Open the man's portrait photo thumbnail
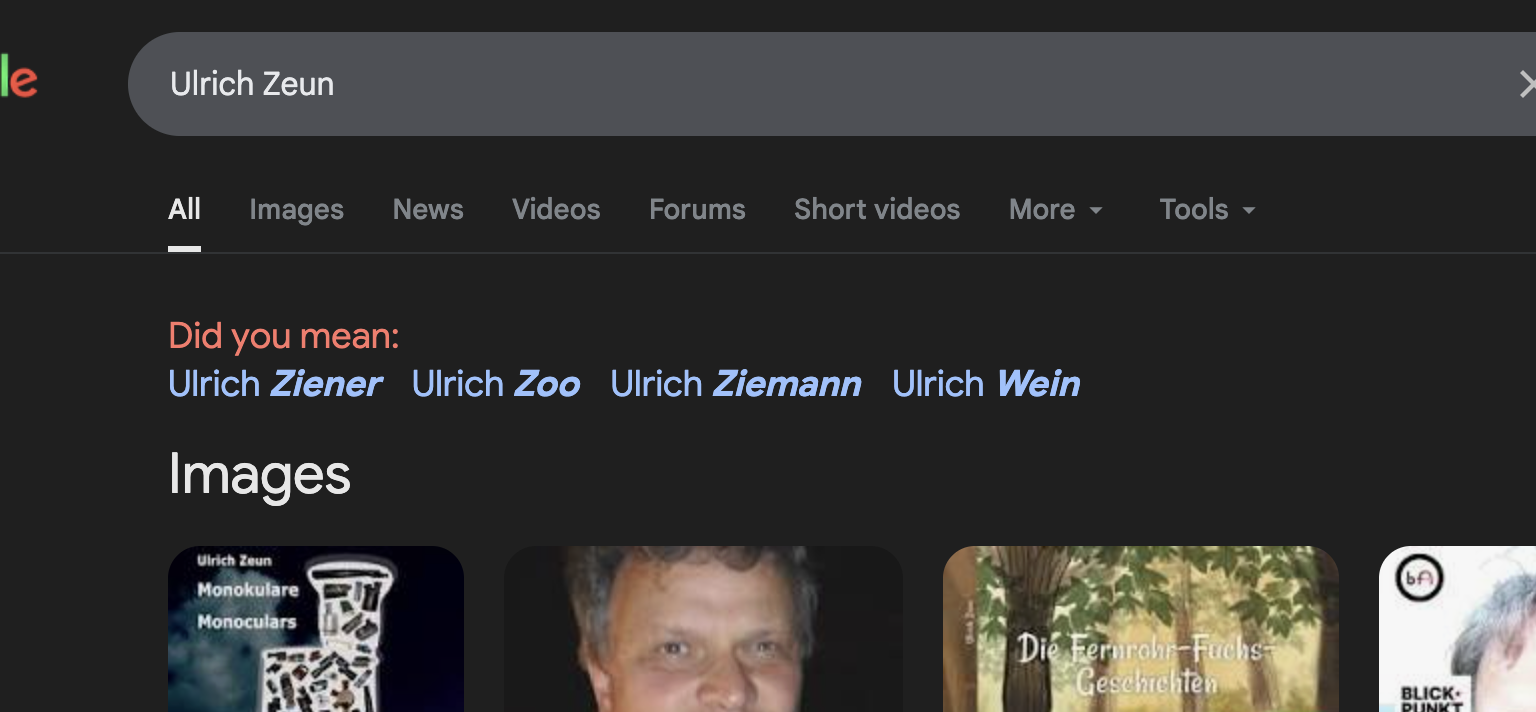1536x712 pixels. (703, 629)
